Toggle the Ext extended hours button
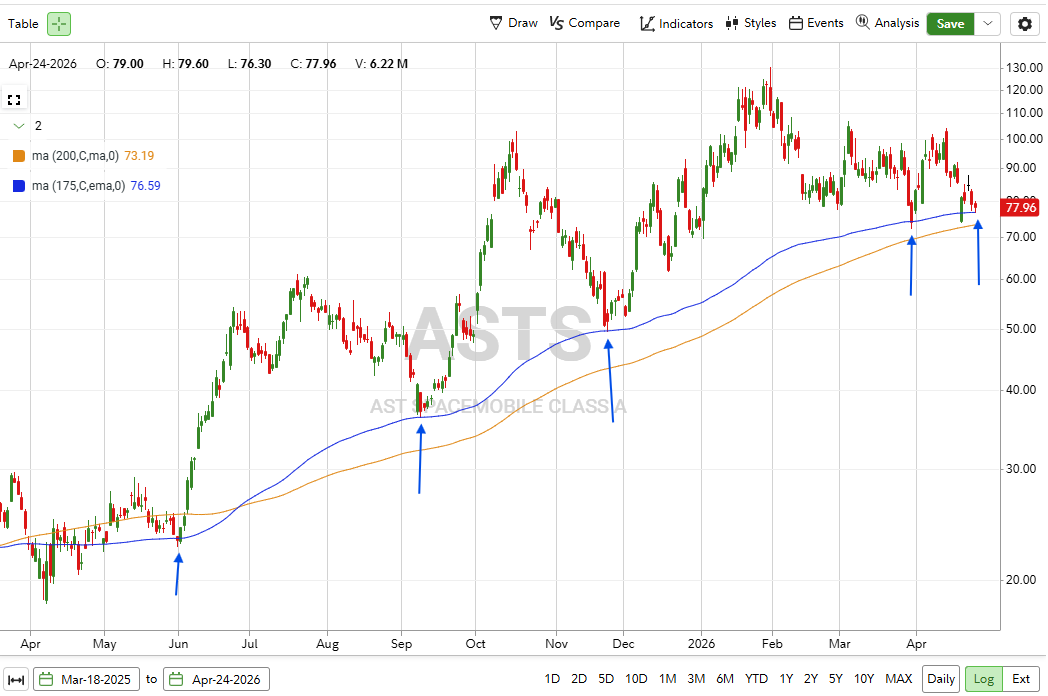This screenshot has height=696, width=1048. [1021, 679]
